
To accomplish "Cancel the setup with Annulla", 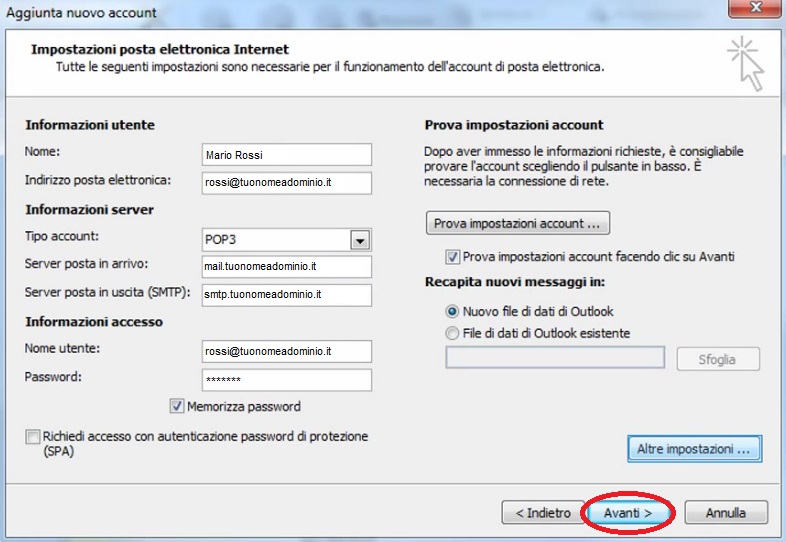I will pyautogui.click(x=726, y=513).
